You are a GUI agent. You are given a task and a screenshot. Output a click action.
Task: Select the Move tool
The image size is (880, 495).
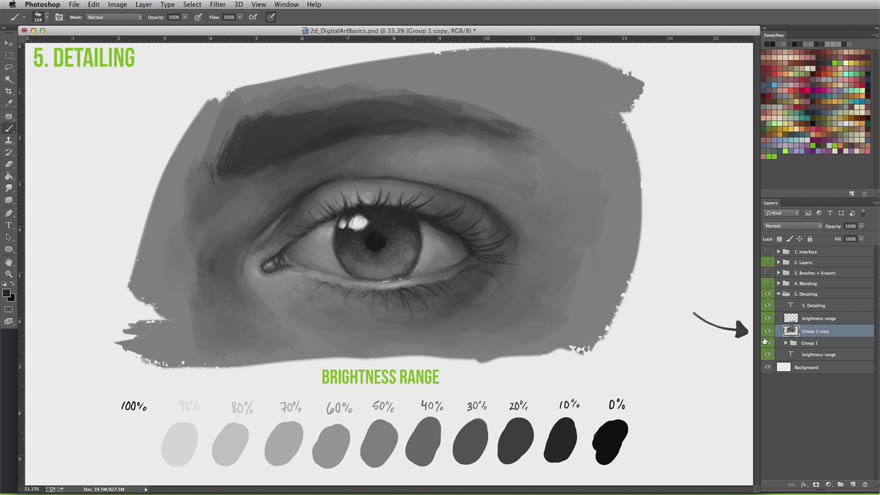[x=8, y=43]
